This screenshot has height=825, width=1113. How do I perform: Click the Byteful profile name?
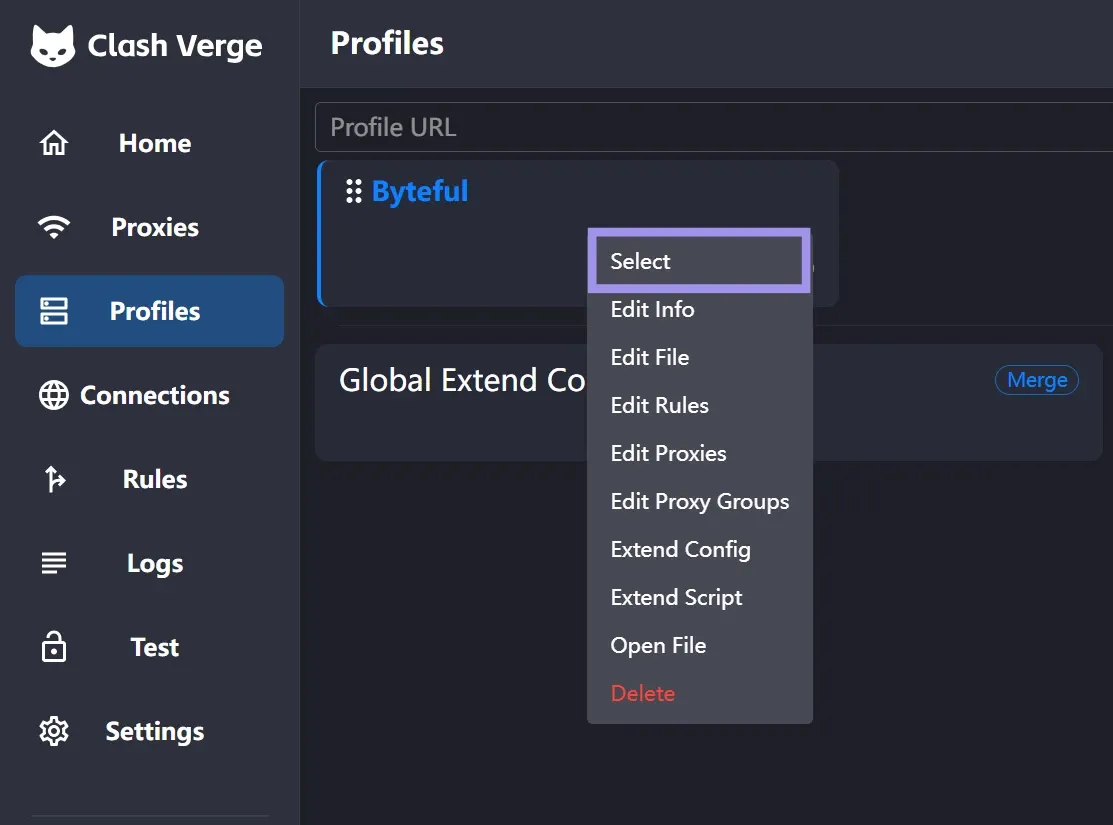coord(420,191)
